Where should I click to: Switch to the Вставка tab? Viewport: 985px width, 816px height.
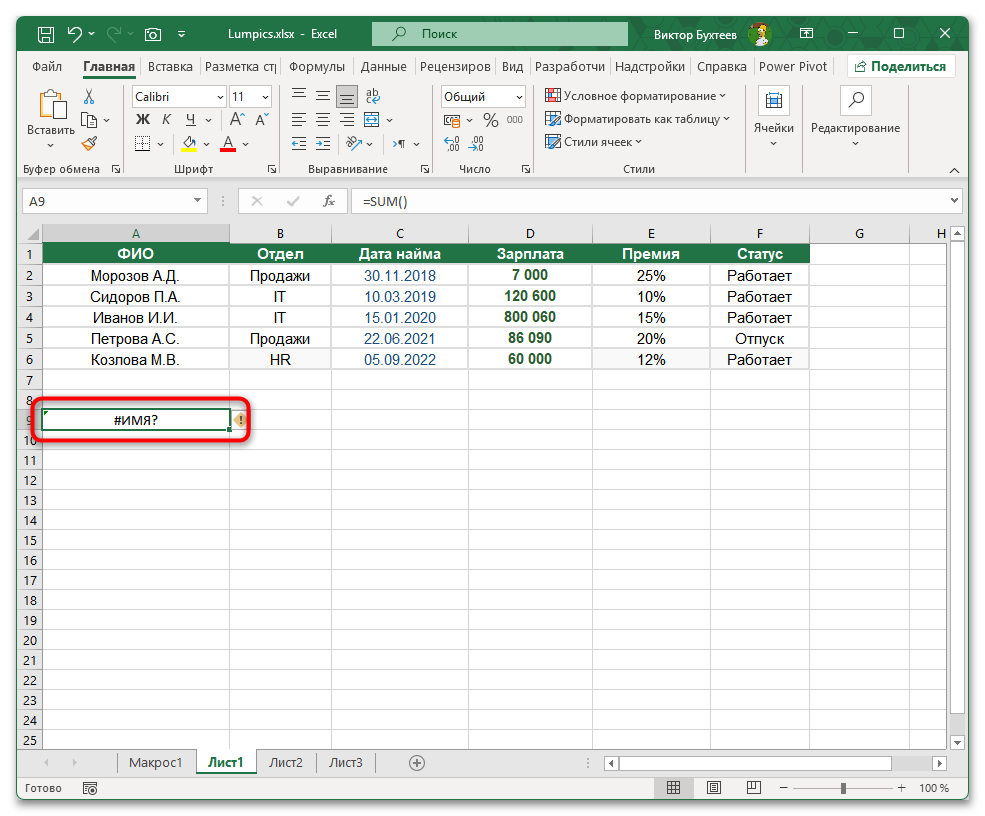pyautogui.click(x=170, y=67)
